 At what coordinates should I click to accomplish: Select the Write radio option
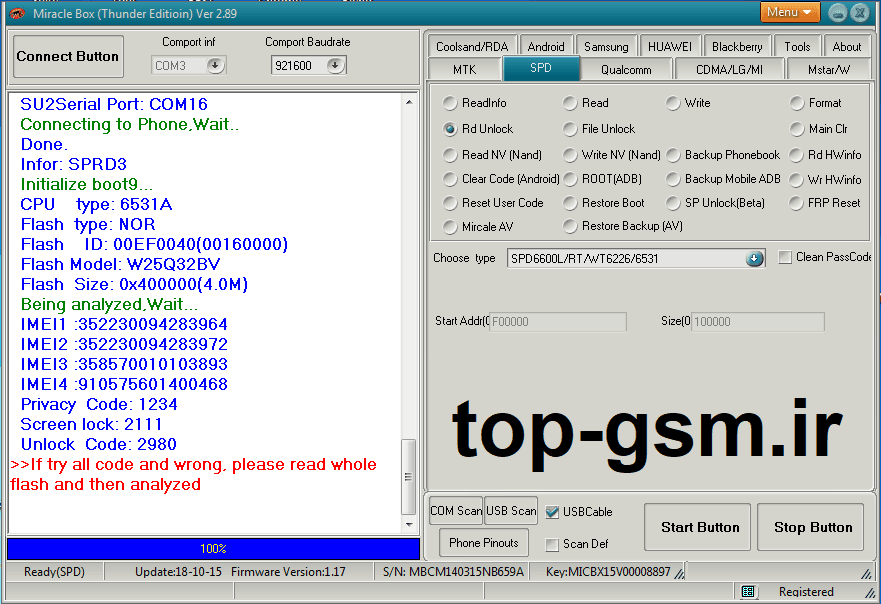[x=673, y=103]
